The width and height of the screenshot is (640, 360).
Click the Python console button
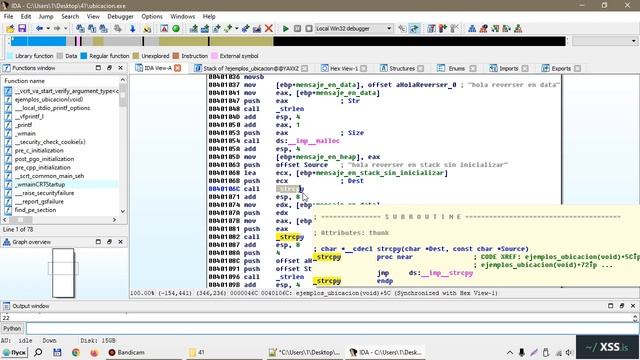[x=12, y=328]
